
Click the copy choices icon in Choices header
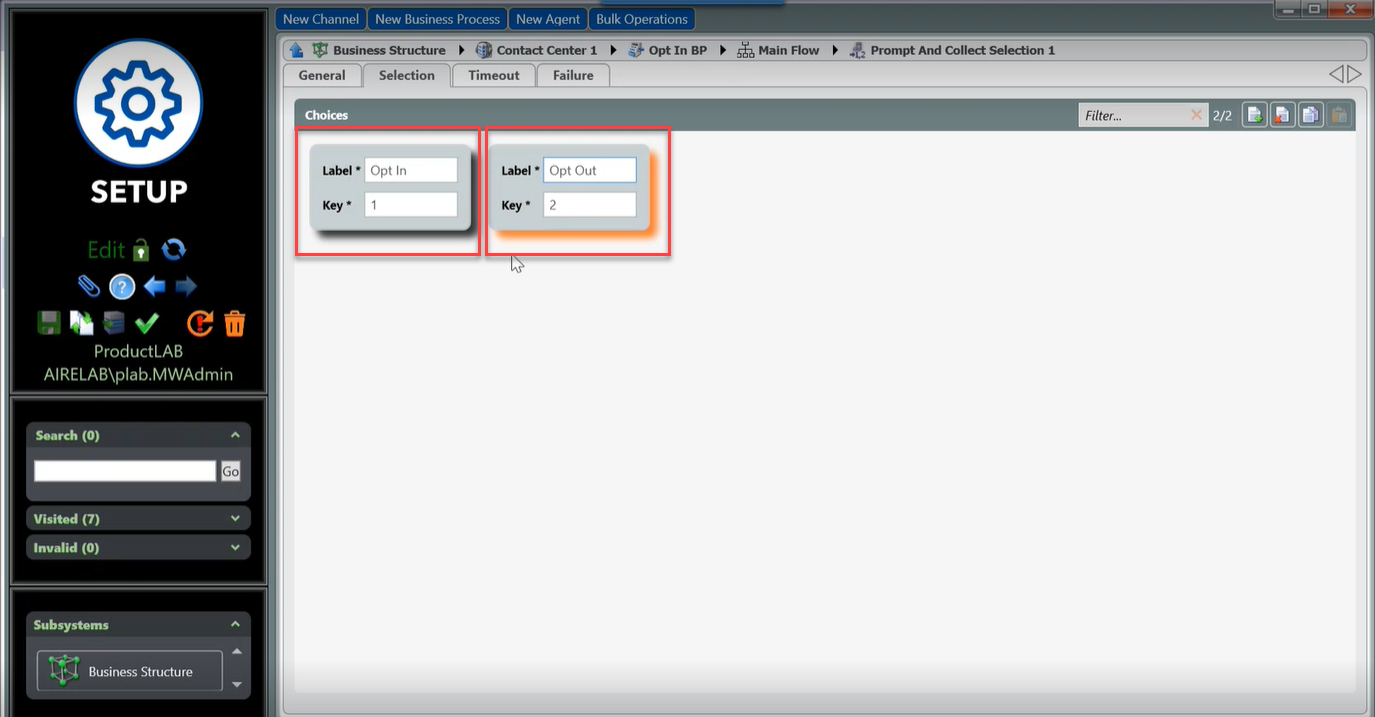pyautogui.click(x=1310, y=116)
